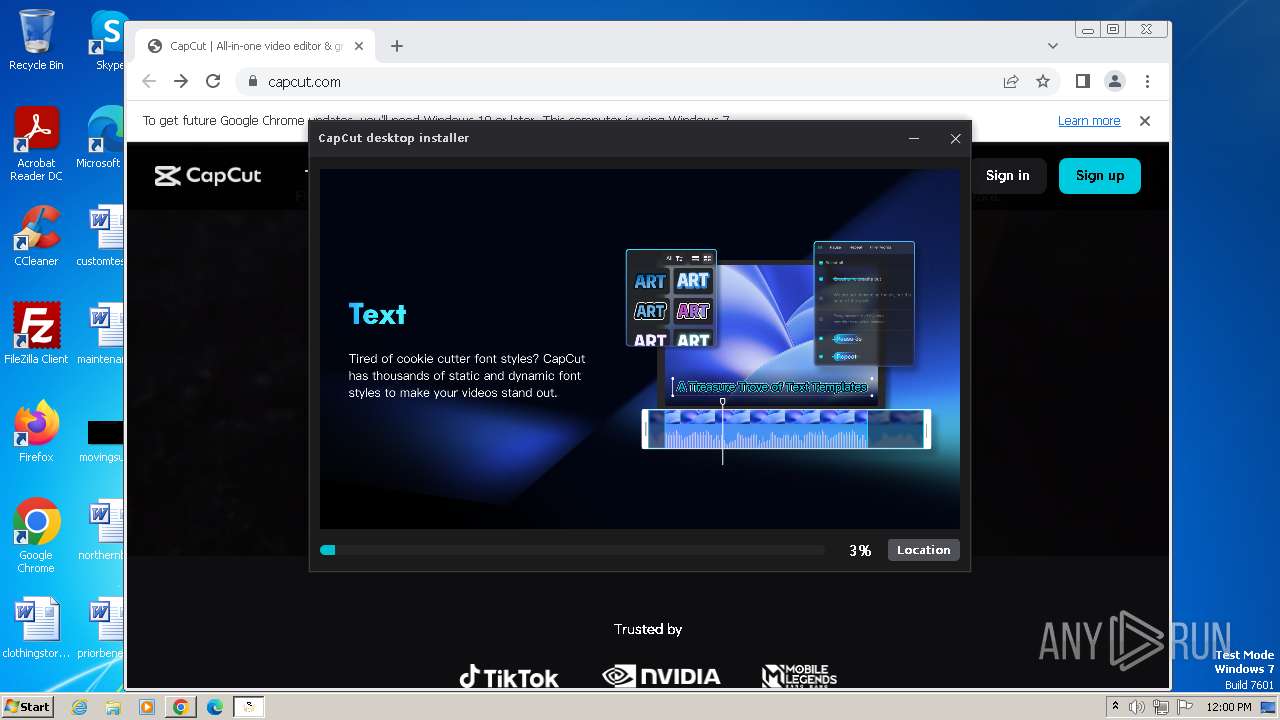Click Chrome's forward navigation arrow
This screenshot has height=720, width=1280.
tap(181, 82)
